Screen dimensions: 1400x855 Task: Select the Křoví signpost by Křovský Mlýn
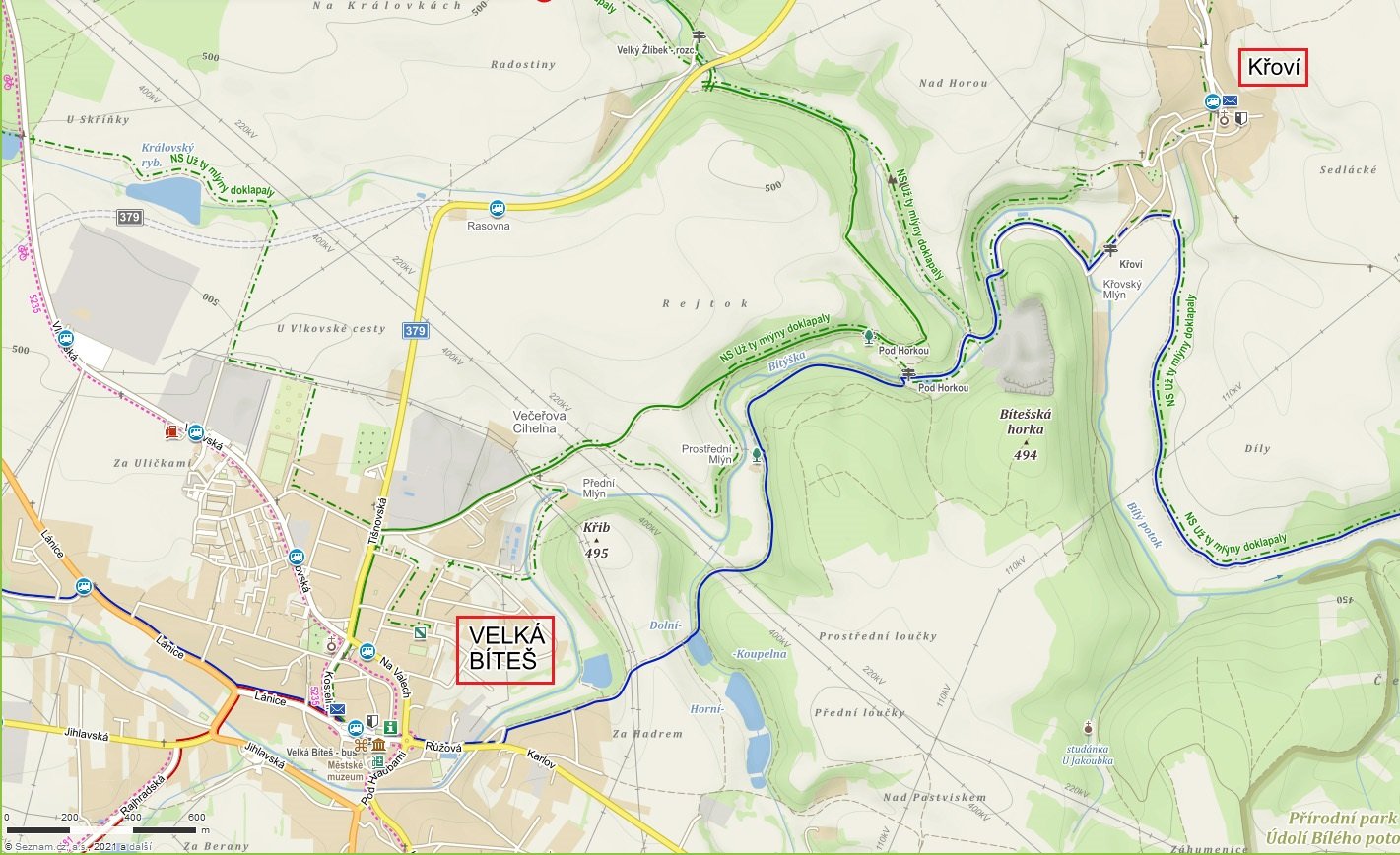tap(1111, 249)
